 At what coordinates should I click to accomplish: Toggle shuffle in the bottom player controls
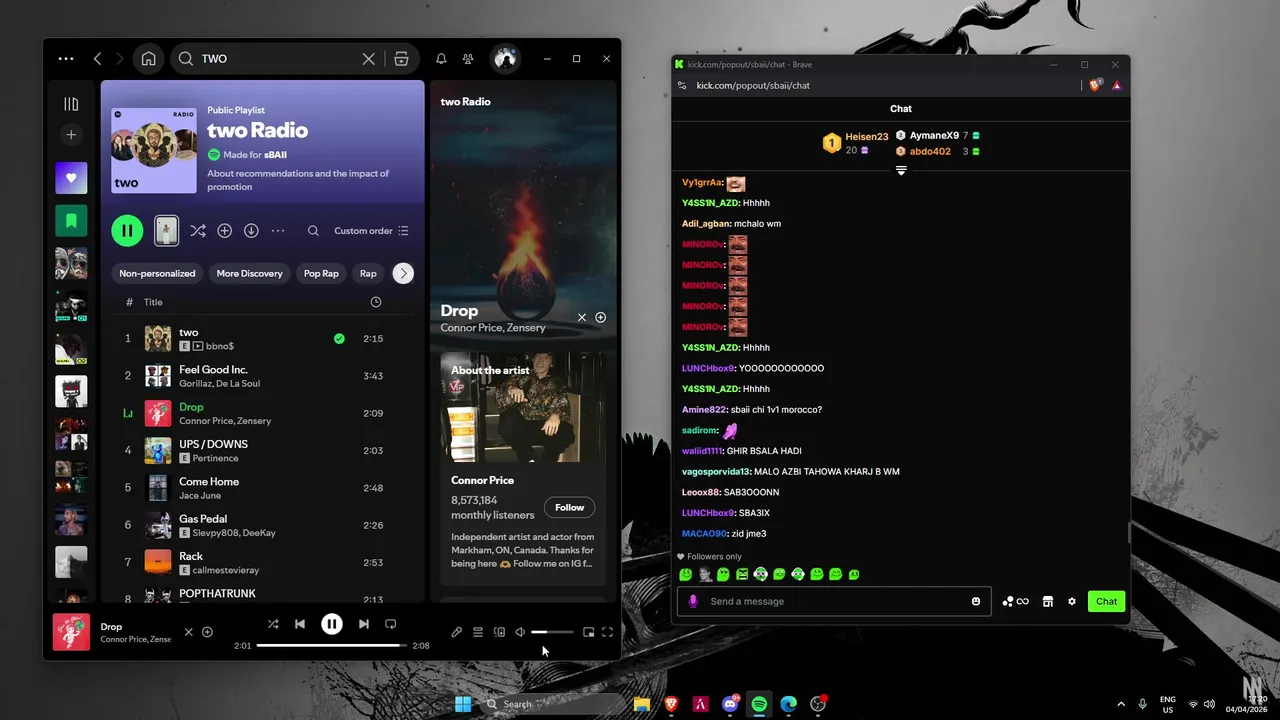(x=273, y=624)
